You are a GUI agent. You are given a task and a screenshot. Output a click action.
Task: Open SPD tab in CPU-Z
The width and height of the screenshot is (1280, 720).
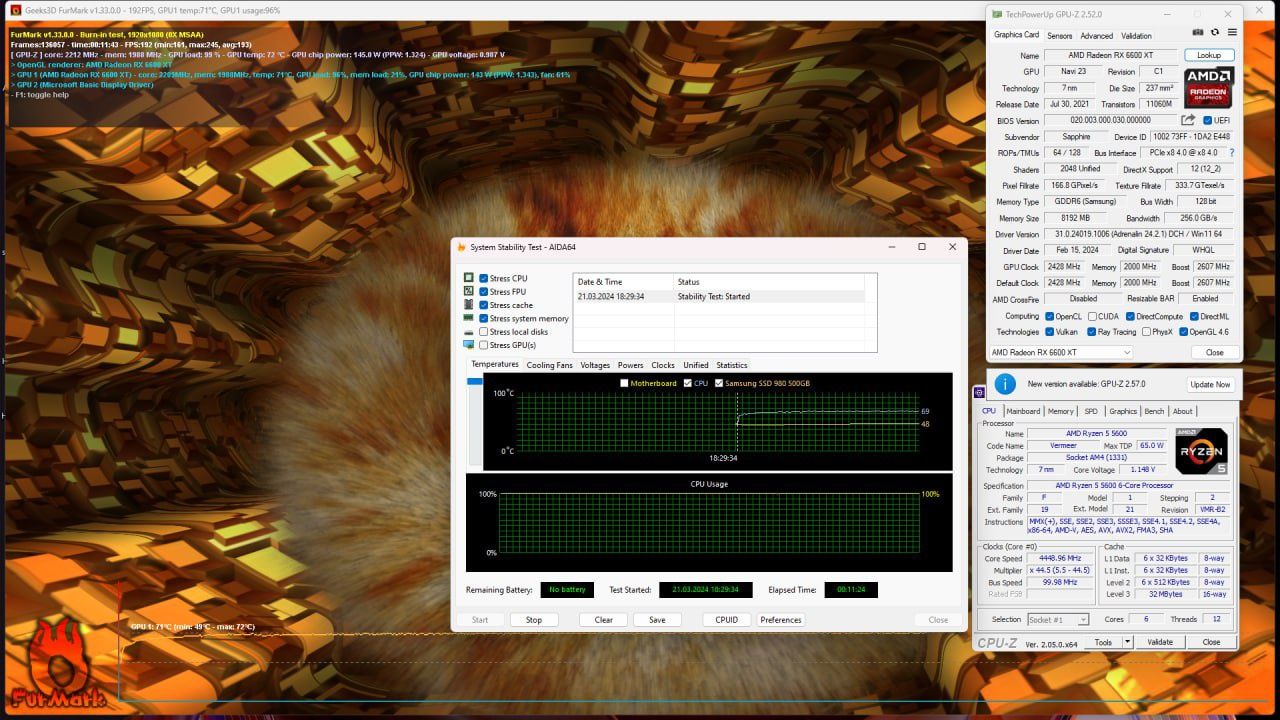click(1091, 411)
